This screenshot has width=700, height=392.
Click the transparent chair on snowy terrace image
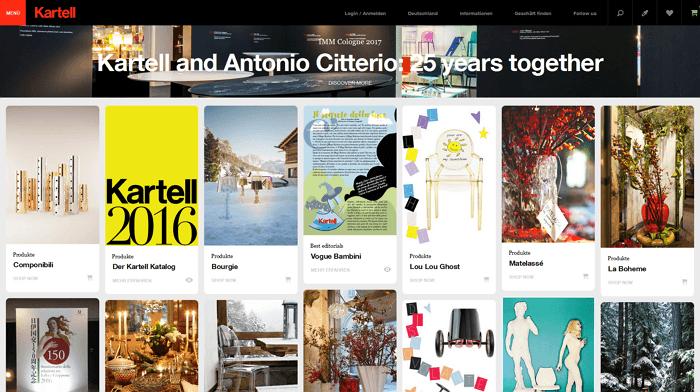(x=251, y=346)
